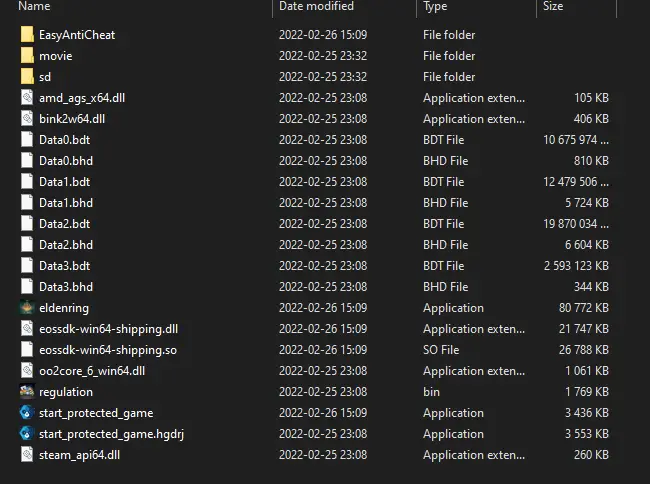
Task: Select the Data3.bhd file row
Action: click(x=315, y=287)
